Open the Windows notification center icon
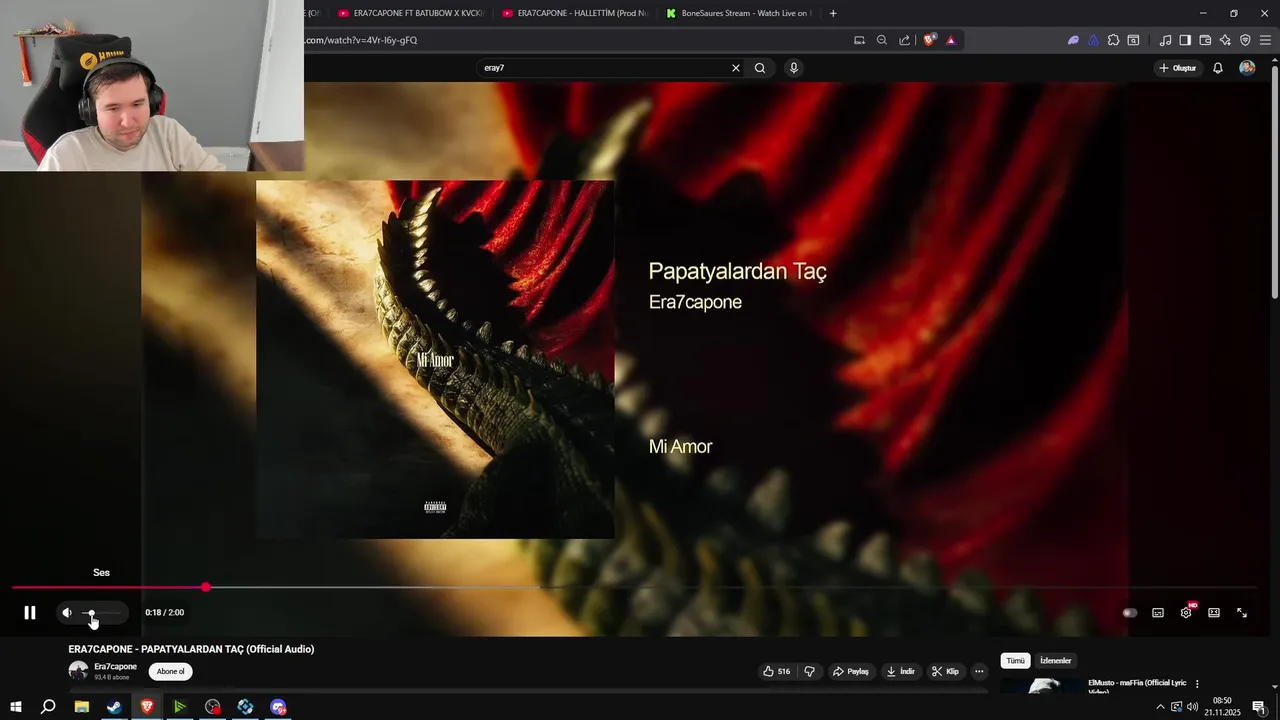 1259,707
